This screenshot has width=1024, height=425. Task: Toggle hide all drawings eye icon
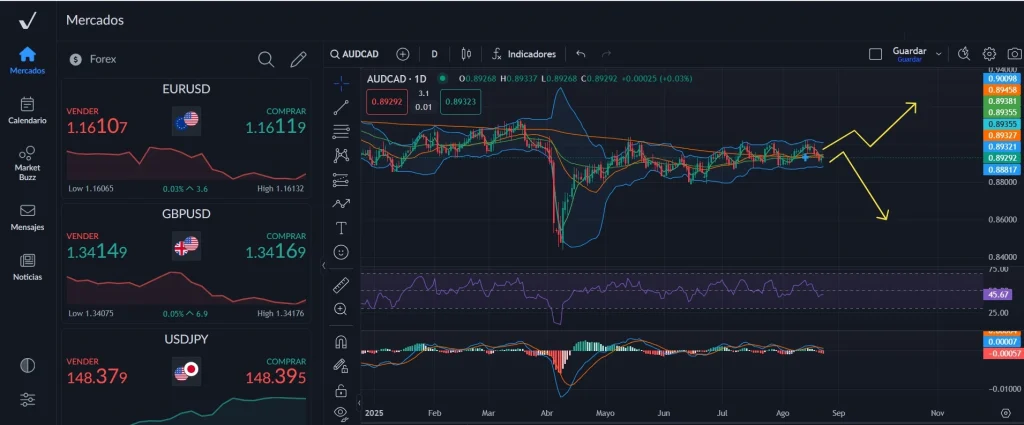pos(341,412)
